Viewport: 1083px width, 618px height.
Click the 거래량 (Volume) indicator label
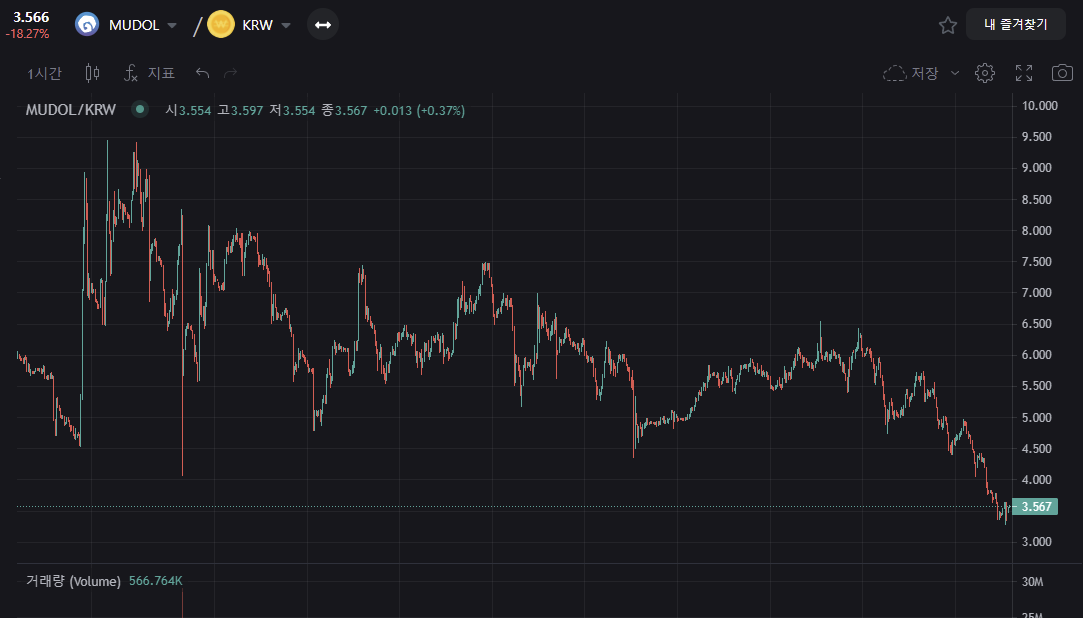point(73,581)
